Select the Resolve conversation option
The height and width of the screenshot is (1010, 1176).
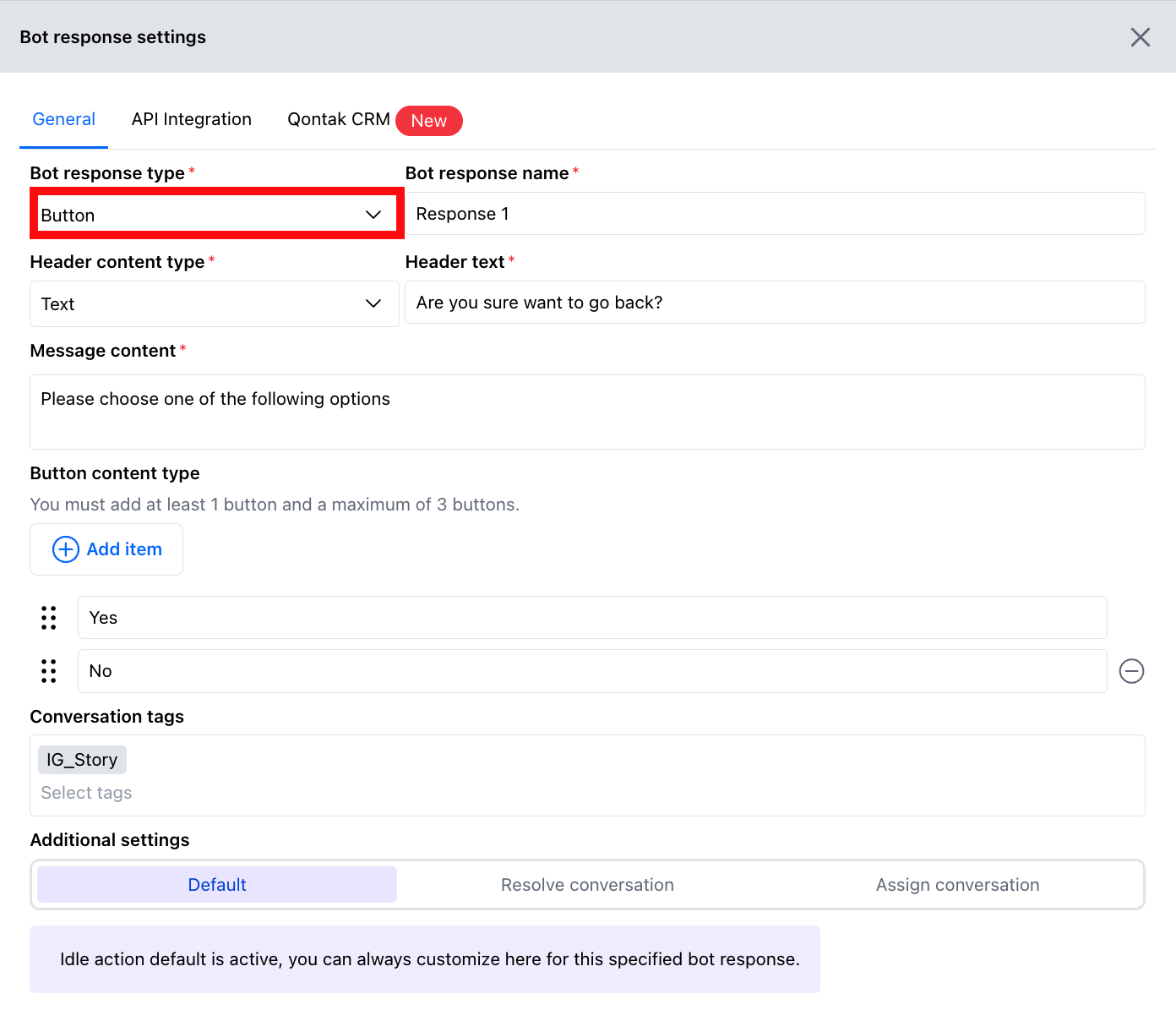[x=587, y=884]
